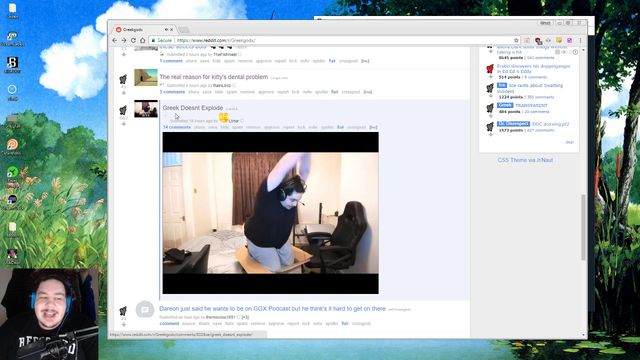This screenshot has width=640, height=360.
Task: Click 'lock' under Greek Doesnt Explode
Action: pyautogui.click(x=301, y=127)
